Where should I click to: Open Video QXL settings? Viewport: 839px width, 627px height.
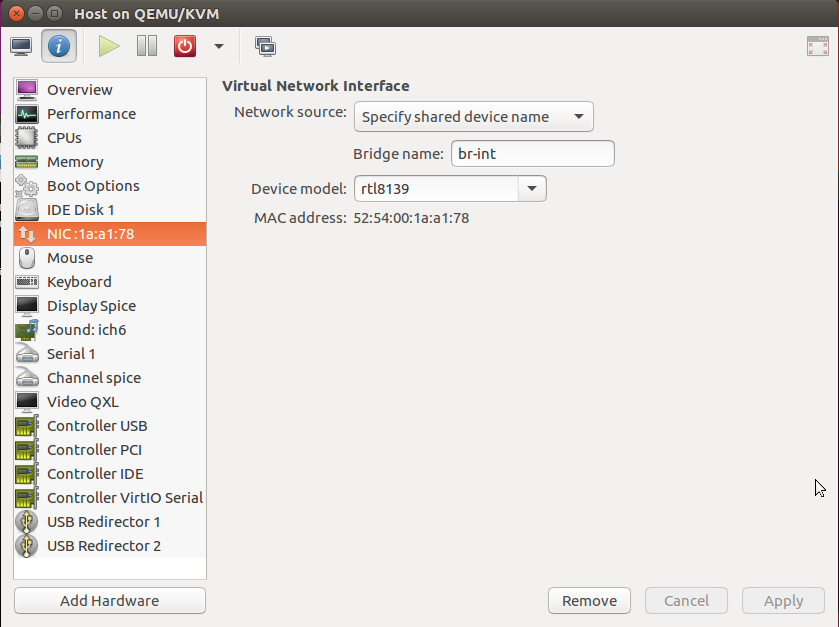(x=110, y=402)
